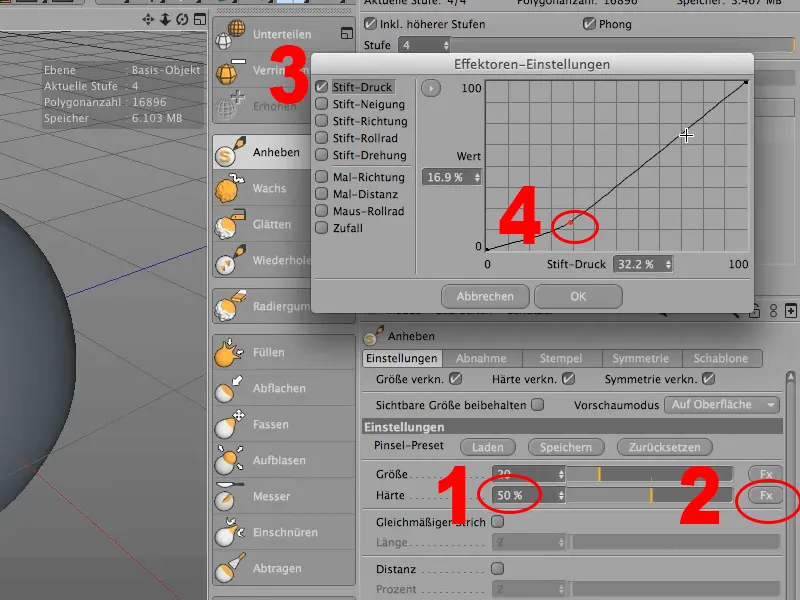Enable the Stift-Drehung checkbox
This screenshot has height=600, width=800.
tap(321, 155)
